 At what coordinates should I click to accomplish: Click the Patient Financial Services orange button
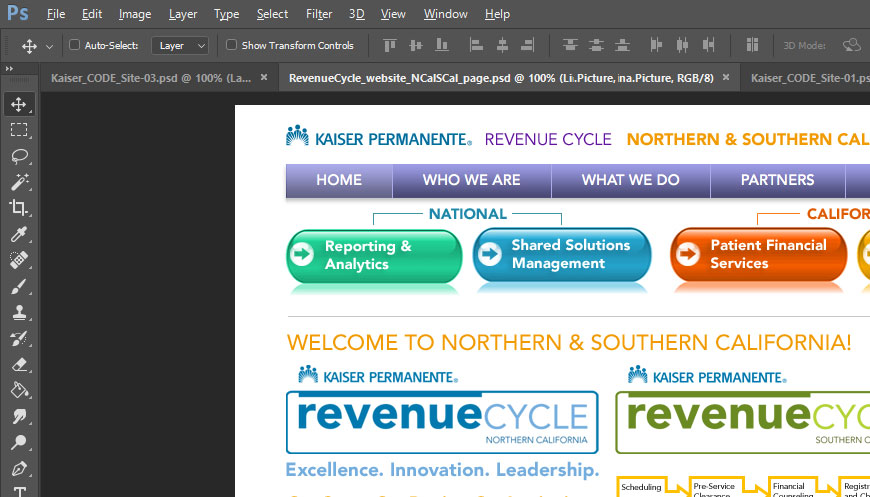tap(758, 255)
